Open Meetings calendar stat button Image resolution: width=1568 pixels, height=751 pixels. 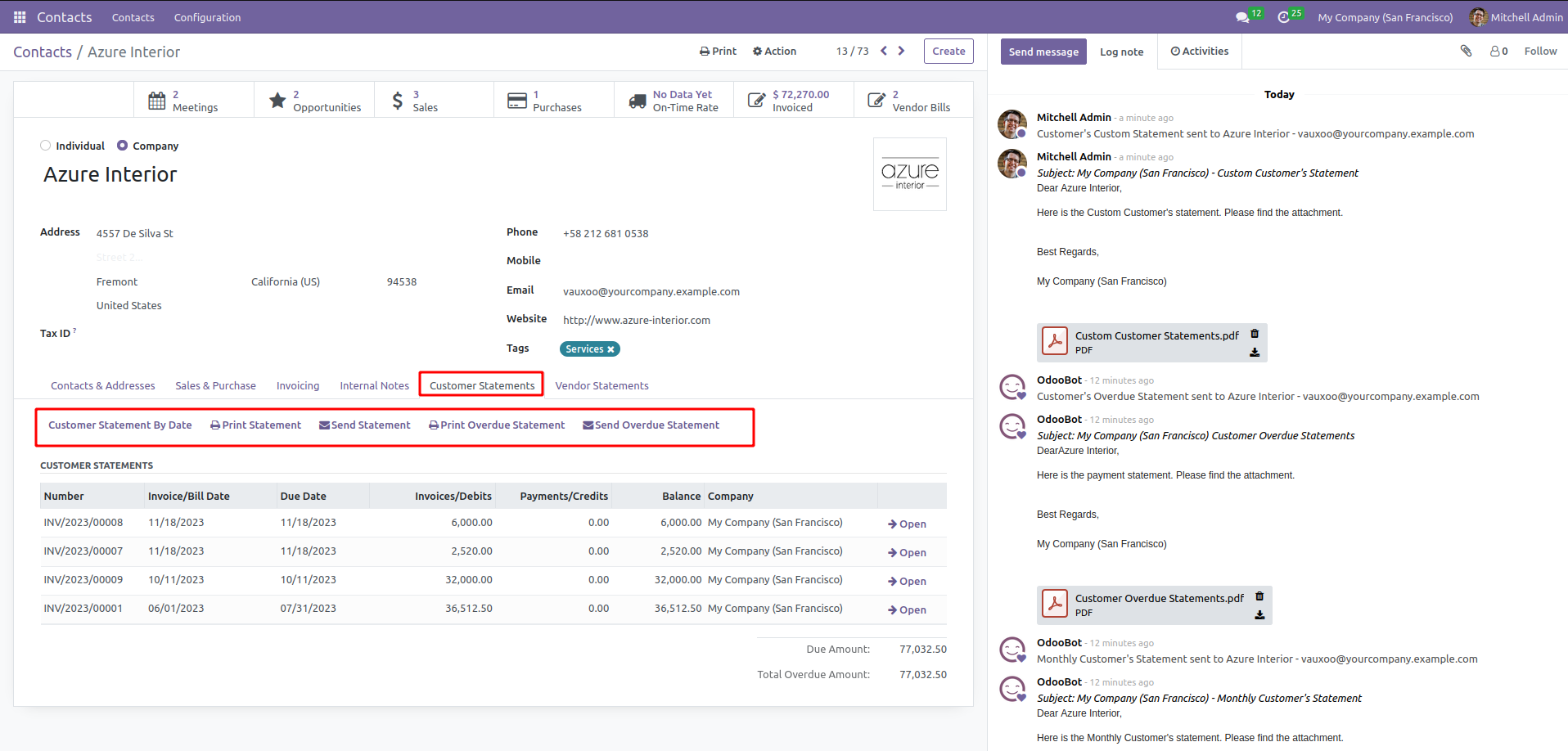tap(194, 101)
